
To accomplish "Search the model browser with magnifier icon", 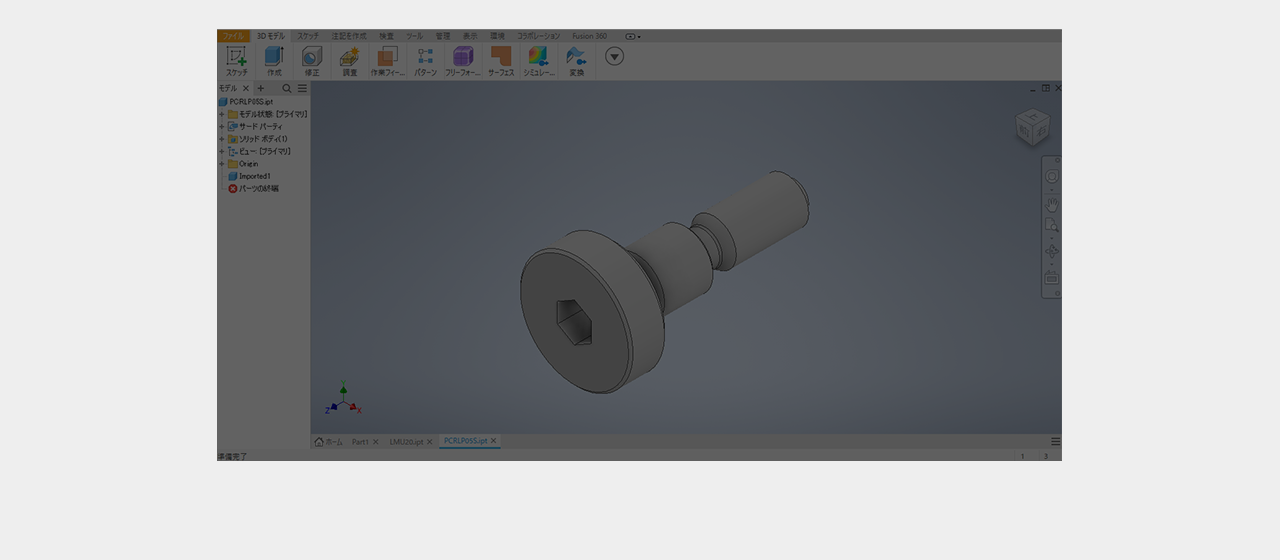I will (287, 89).
